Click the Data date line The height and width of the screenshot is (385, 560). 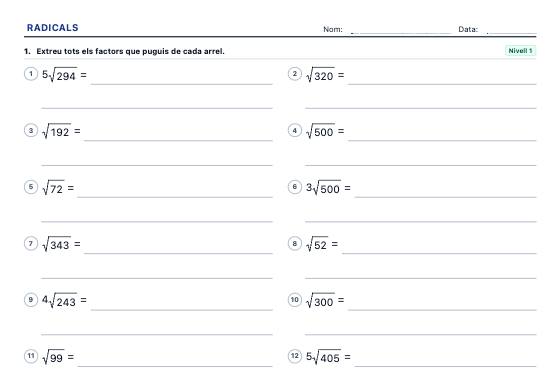pyautogui.click(x=511, y=33)
